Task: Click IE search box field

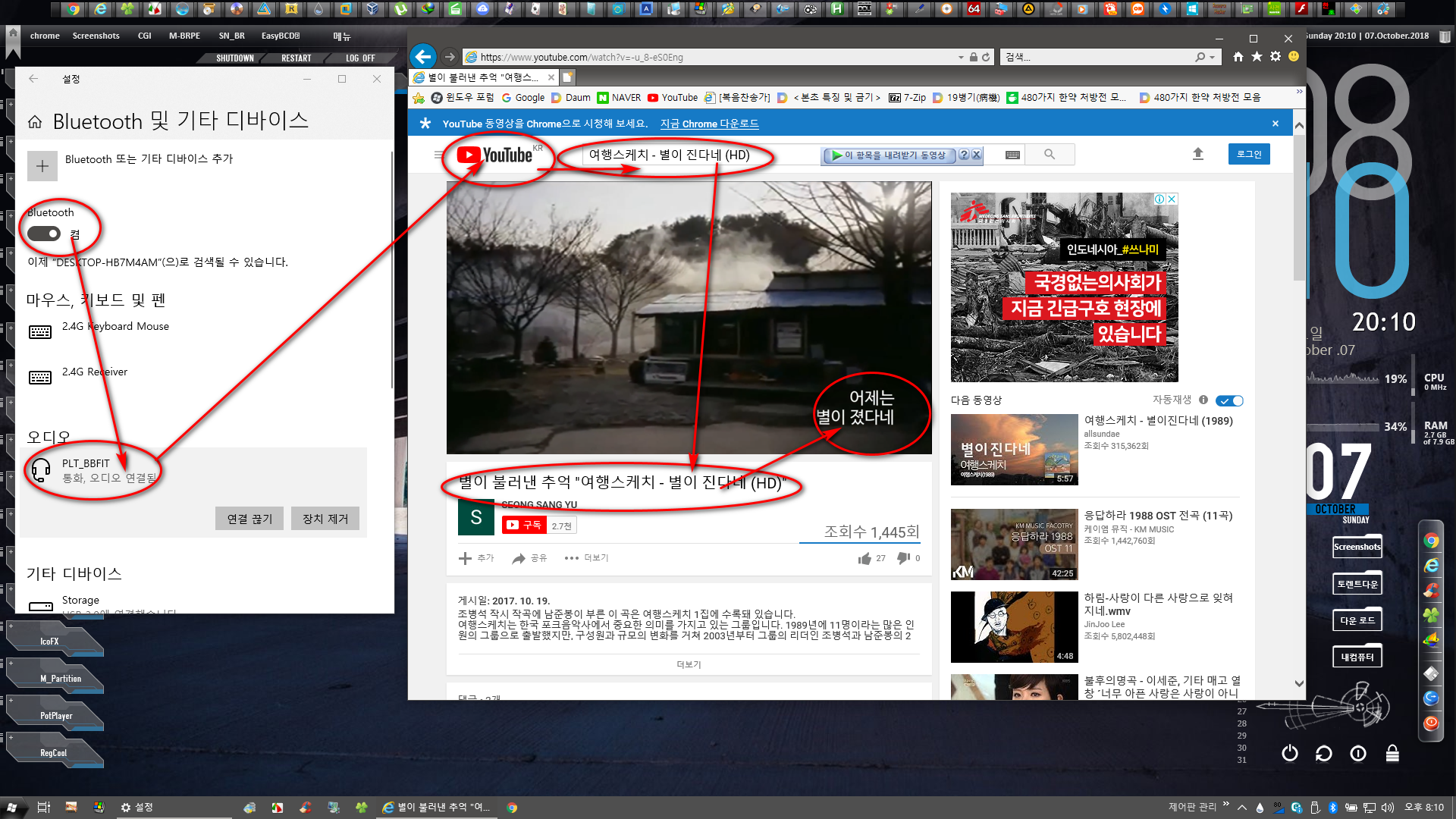Action: [1096, 57]
